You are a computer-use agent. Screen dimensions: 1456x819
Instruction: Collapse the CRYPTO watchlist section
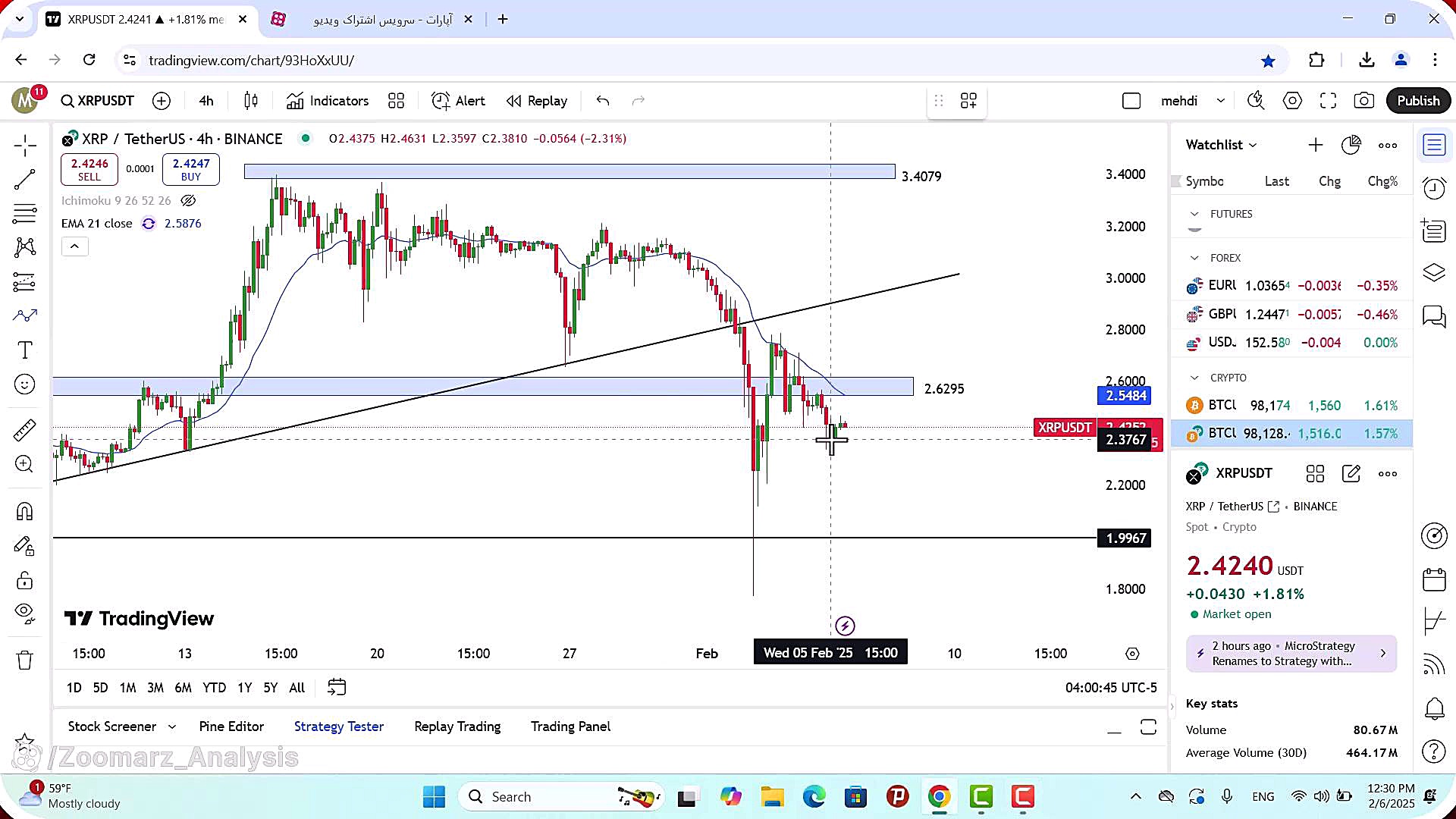click(1194, 378)
